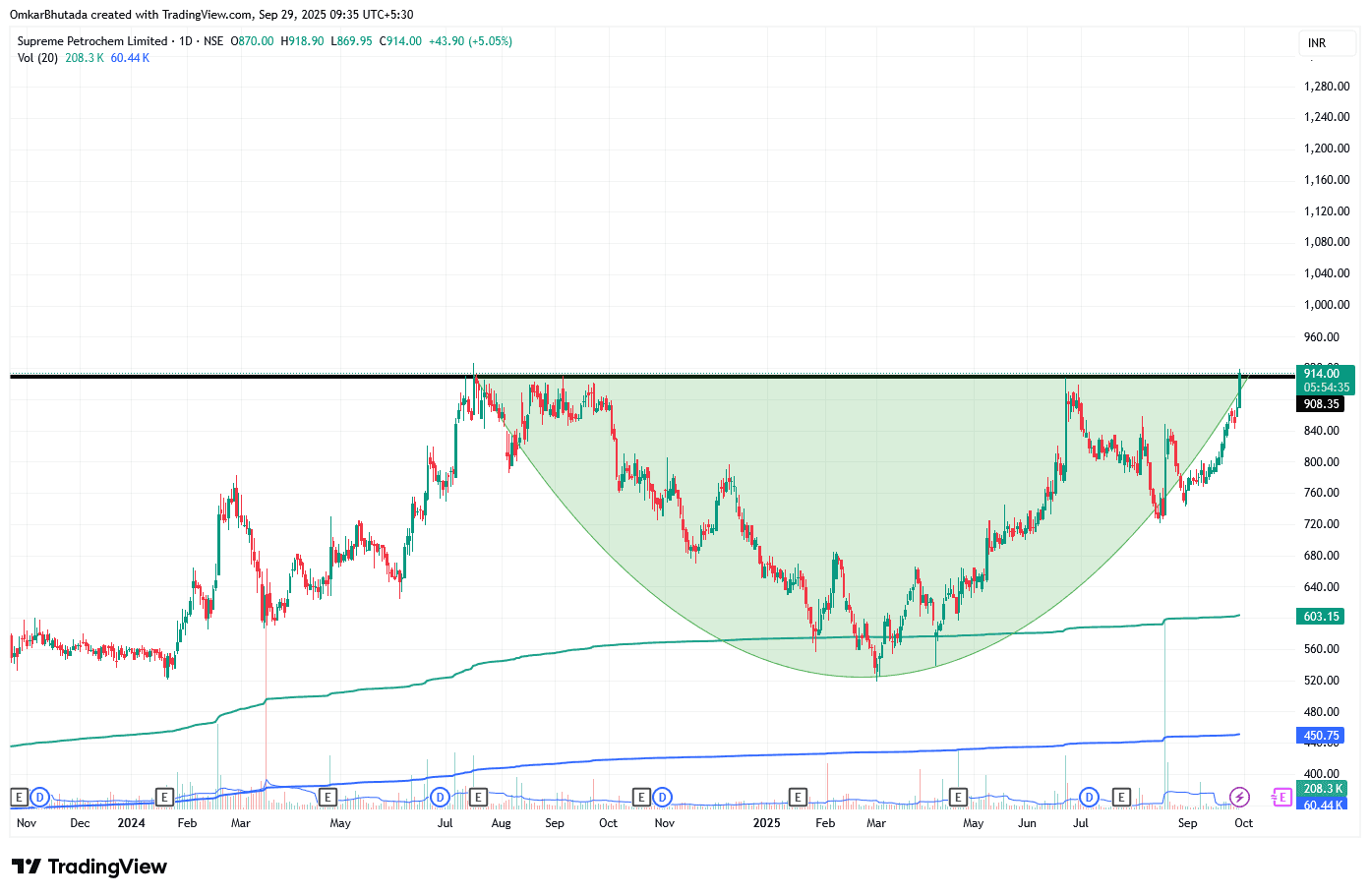Open the earnings marker before May 2024
Viewport: 1370px width, 896px height.
(328, 797)
